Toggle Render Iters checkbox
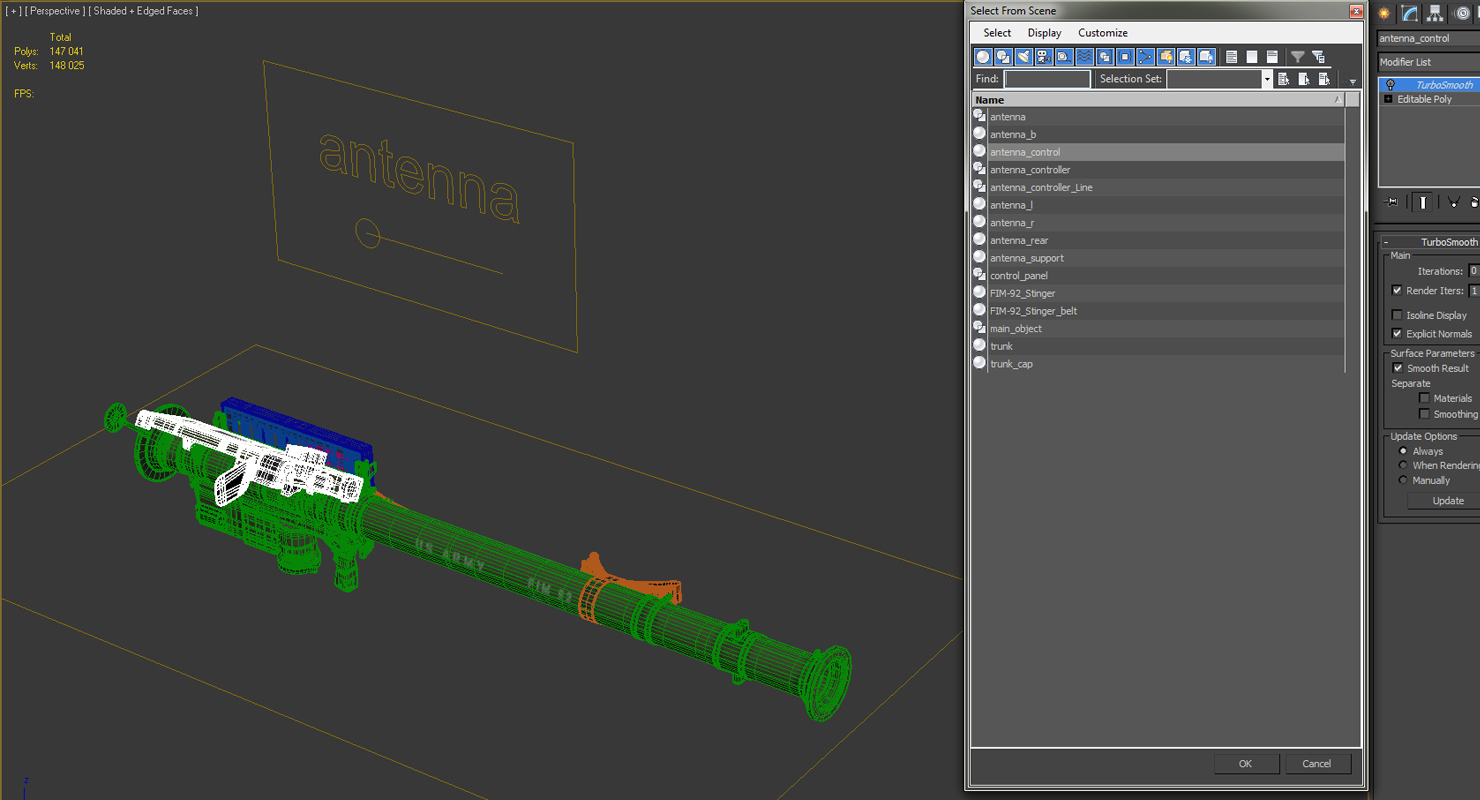The width and height of the screenshot is (1480, 800). [1397, 291]
